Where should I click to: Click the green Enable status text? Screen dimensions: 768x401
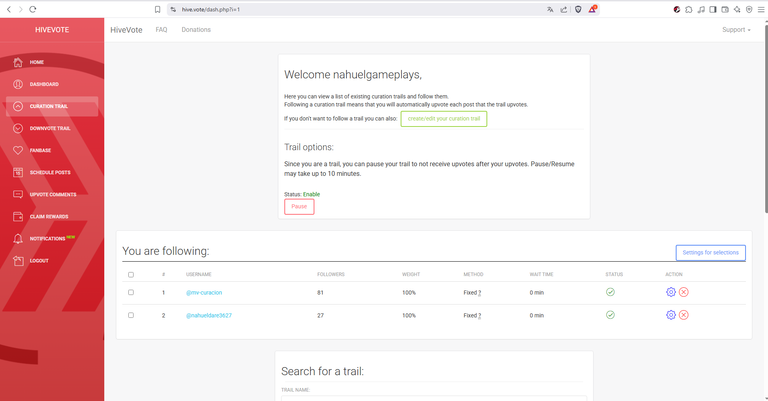click(x=311, y=194)
